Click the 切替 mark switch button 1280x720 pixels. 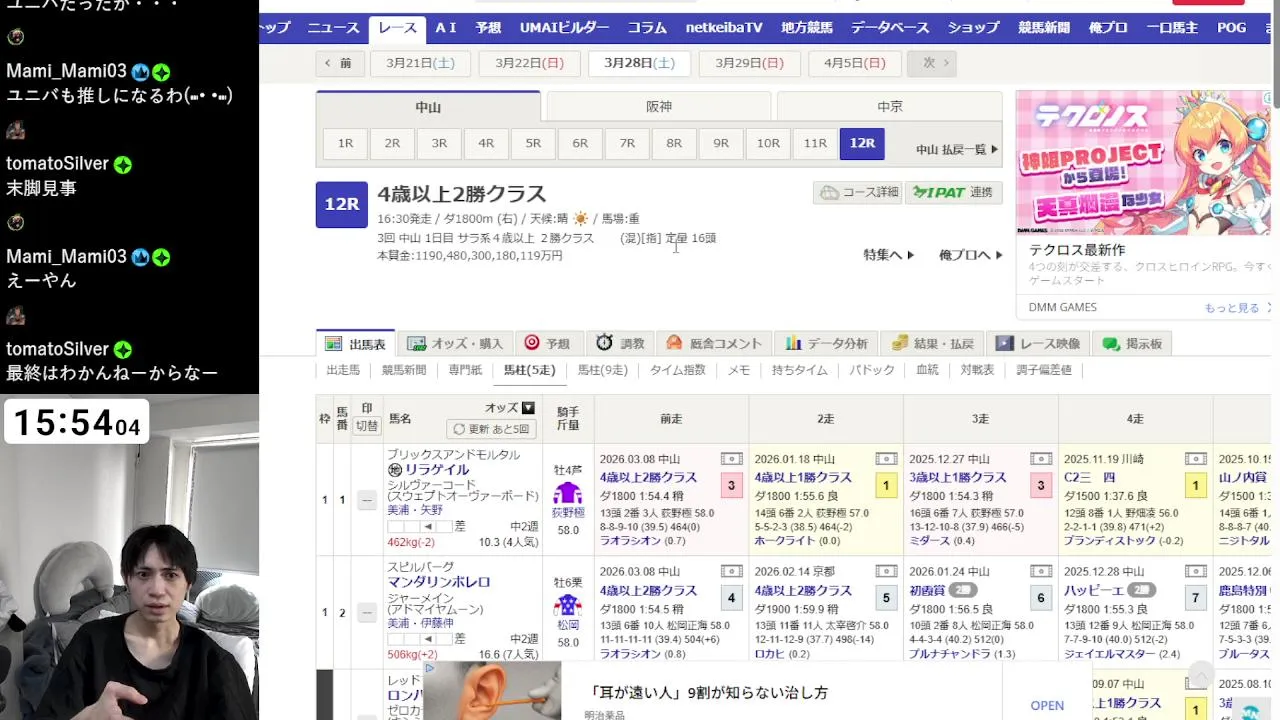click(367, 425)
